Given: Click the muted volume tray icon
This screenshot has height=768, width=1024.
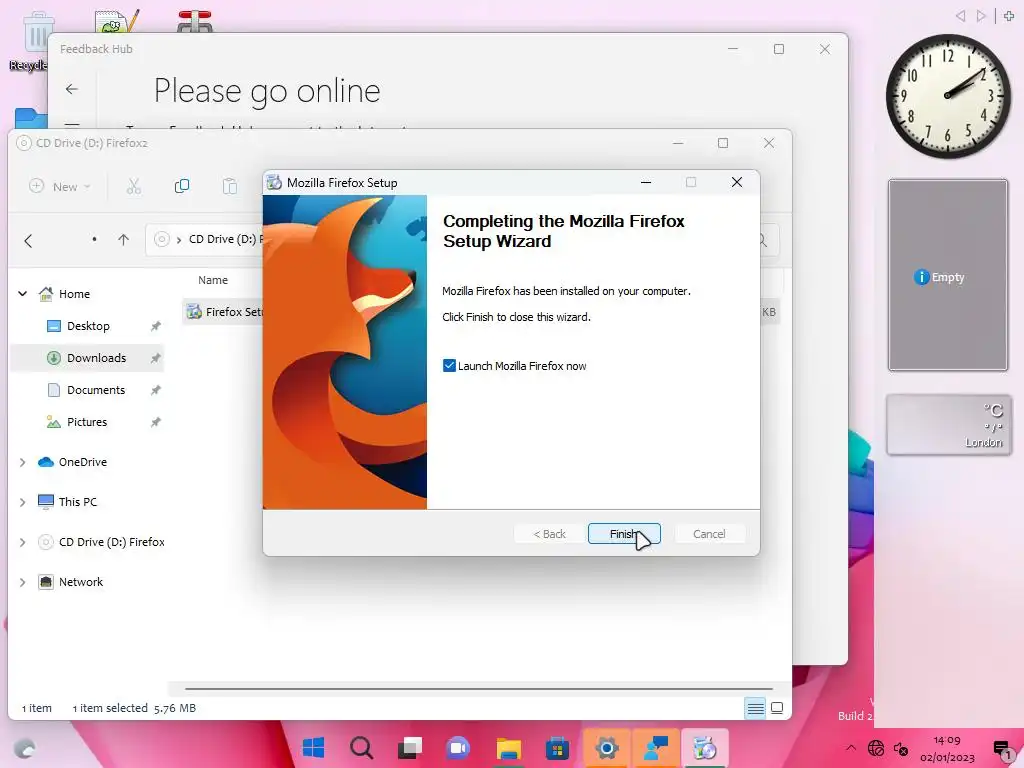Looking at the screenshot, I should click(901, 748).
